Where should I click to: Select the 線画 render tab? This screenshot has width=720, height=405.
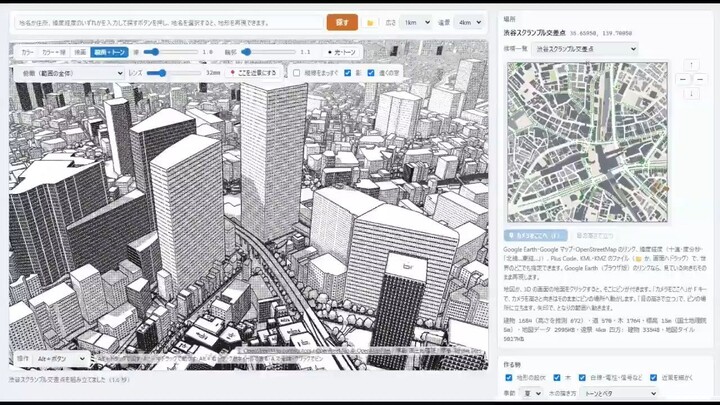80,52
